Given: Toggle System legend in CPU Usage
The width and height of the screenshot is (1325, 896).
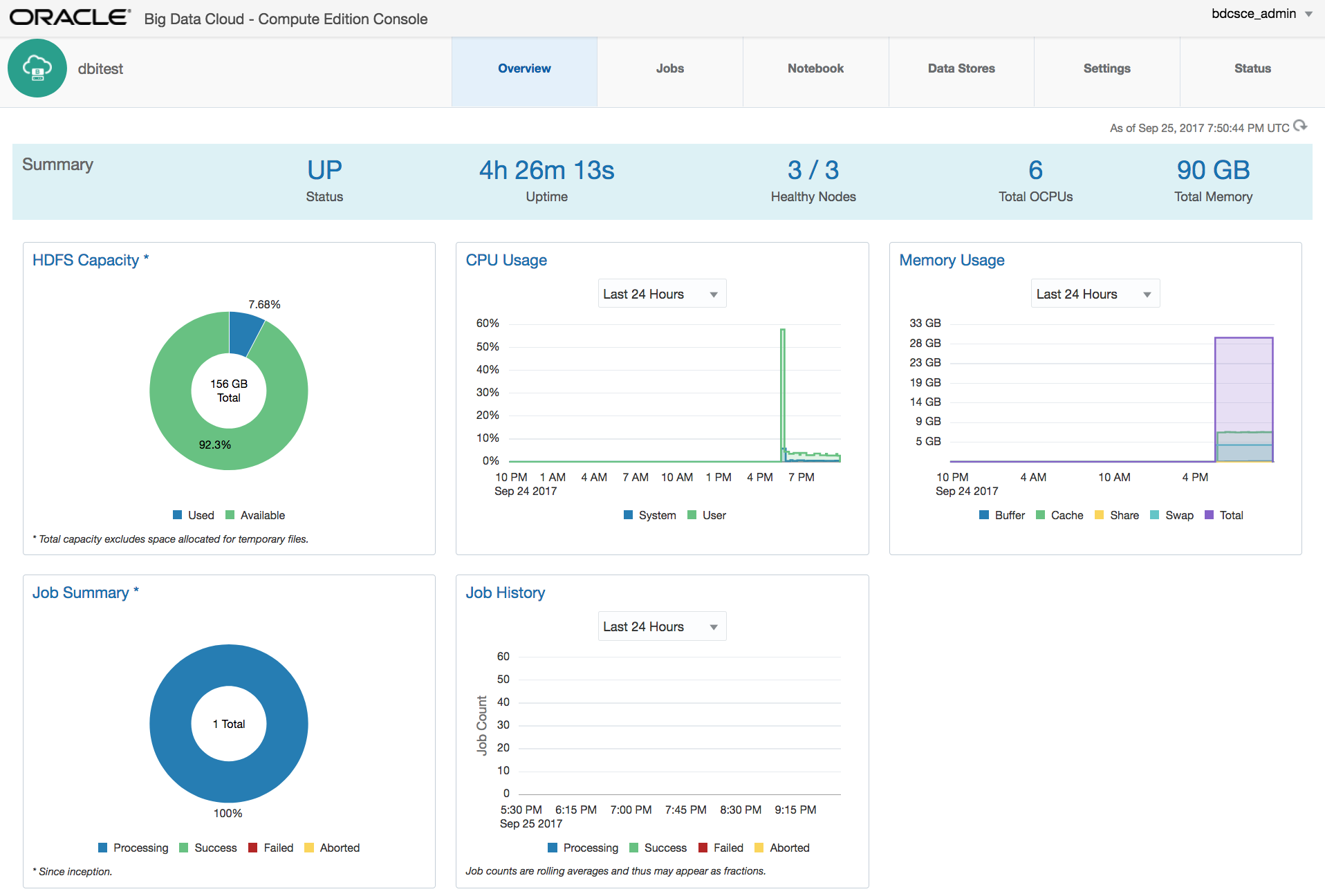Looking at the screenshot, I should coord(650,515).
